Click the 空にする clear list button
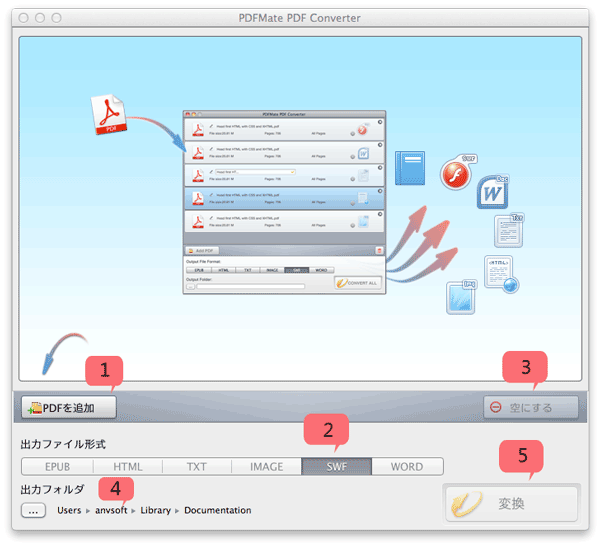 tap(530, 407)
